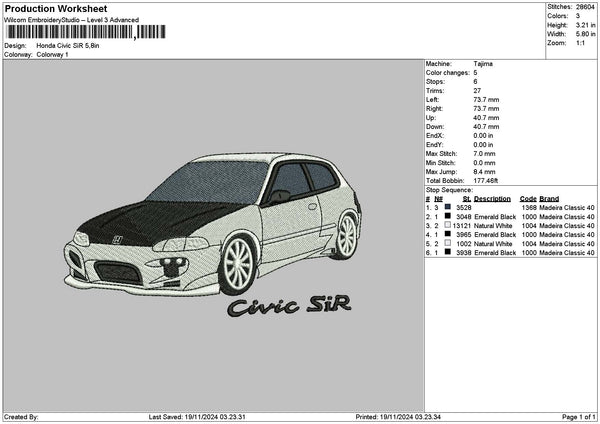Select the Height value '3.21 in'
The image size is (600, 424).
pyautogui.click(x=585, y=25)
